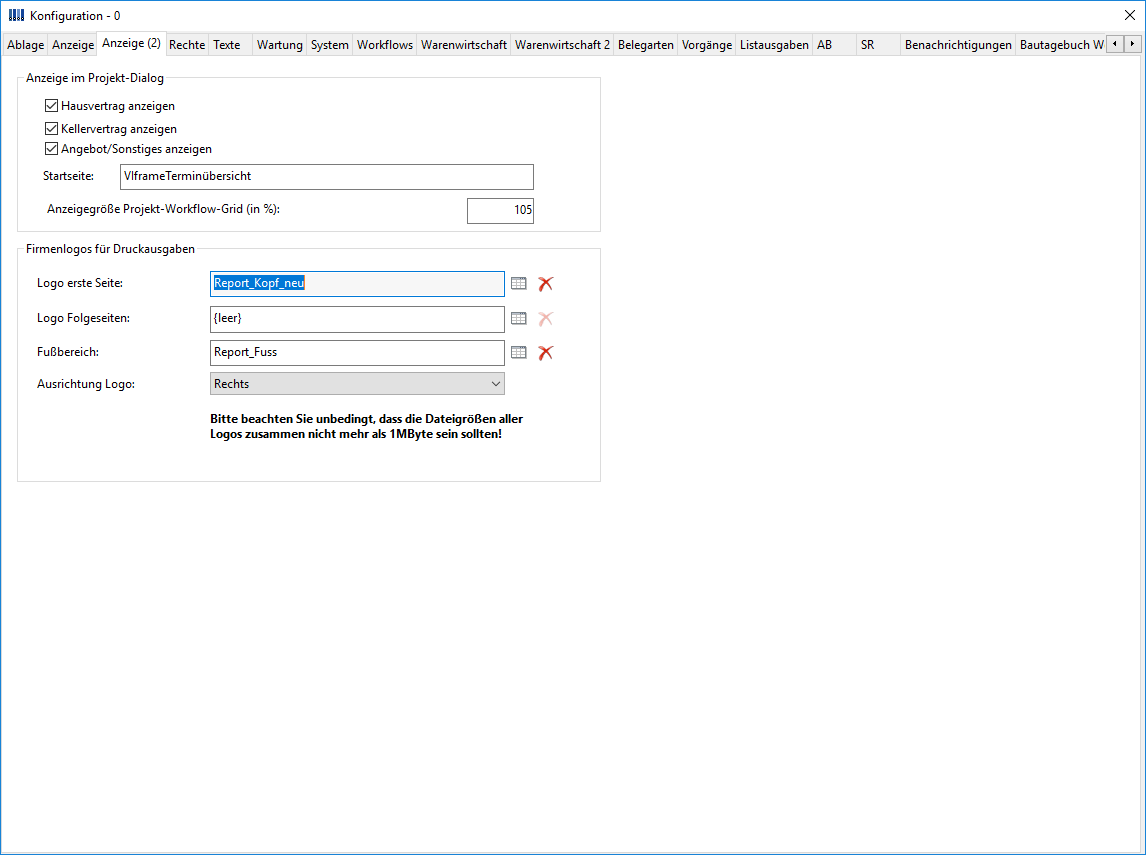Remove the Logo erste Seite entry

(545, 284)
